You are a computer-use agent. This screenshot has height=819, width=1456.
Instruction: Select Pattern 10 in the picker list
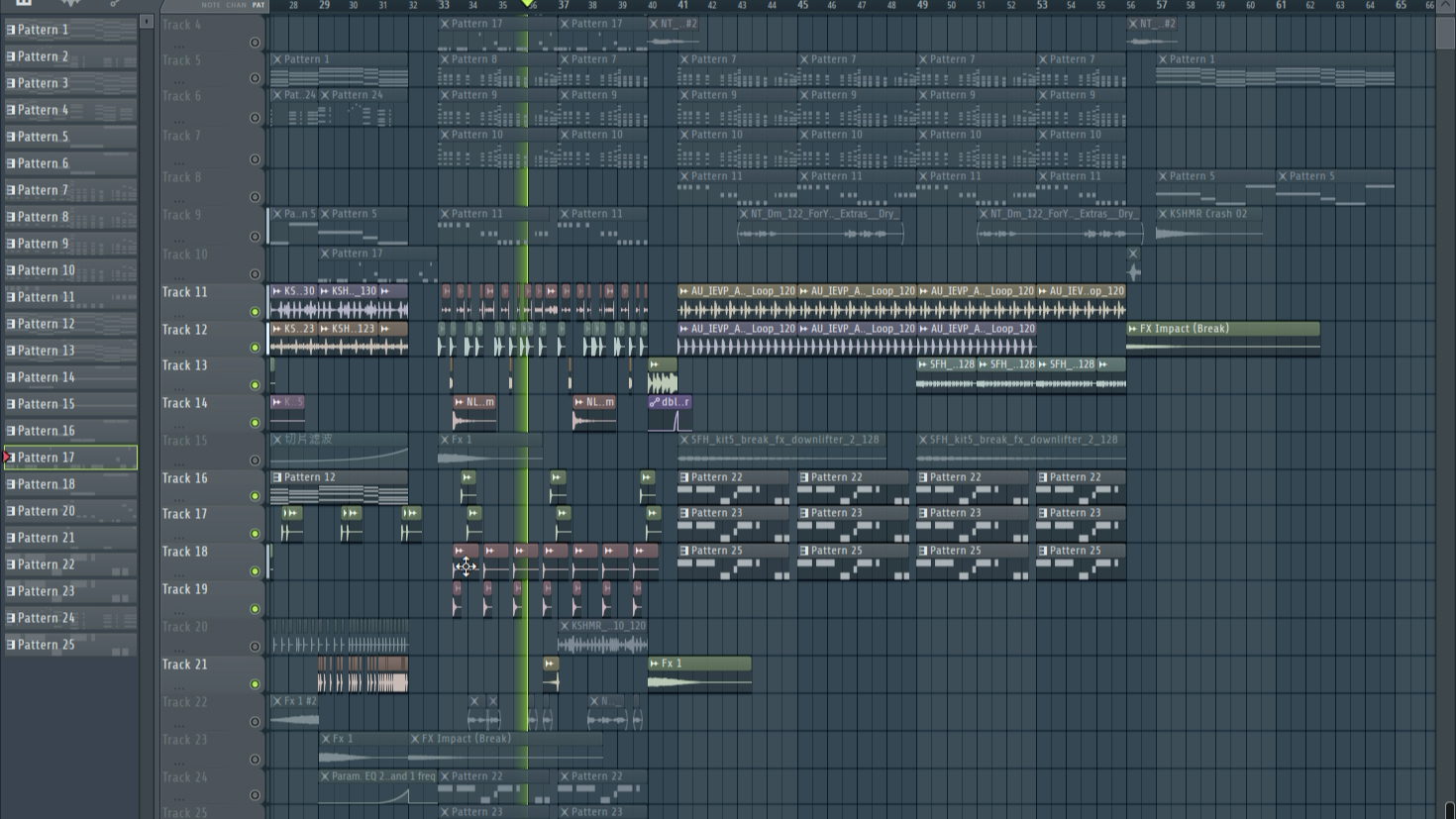pyautogui.click(x=70, y=270)
